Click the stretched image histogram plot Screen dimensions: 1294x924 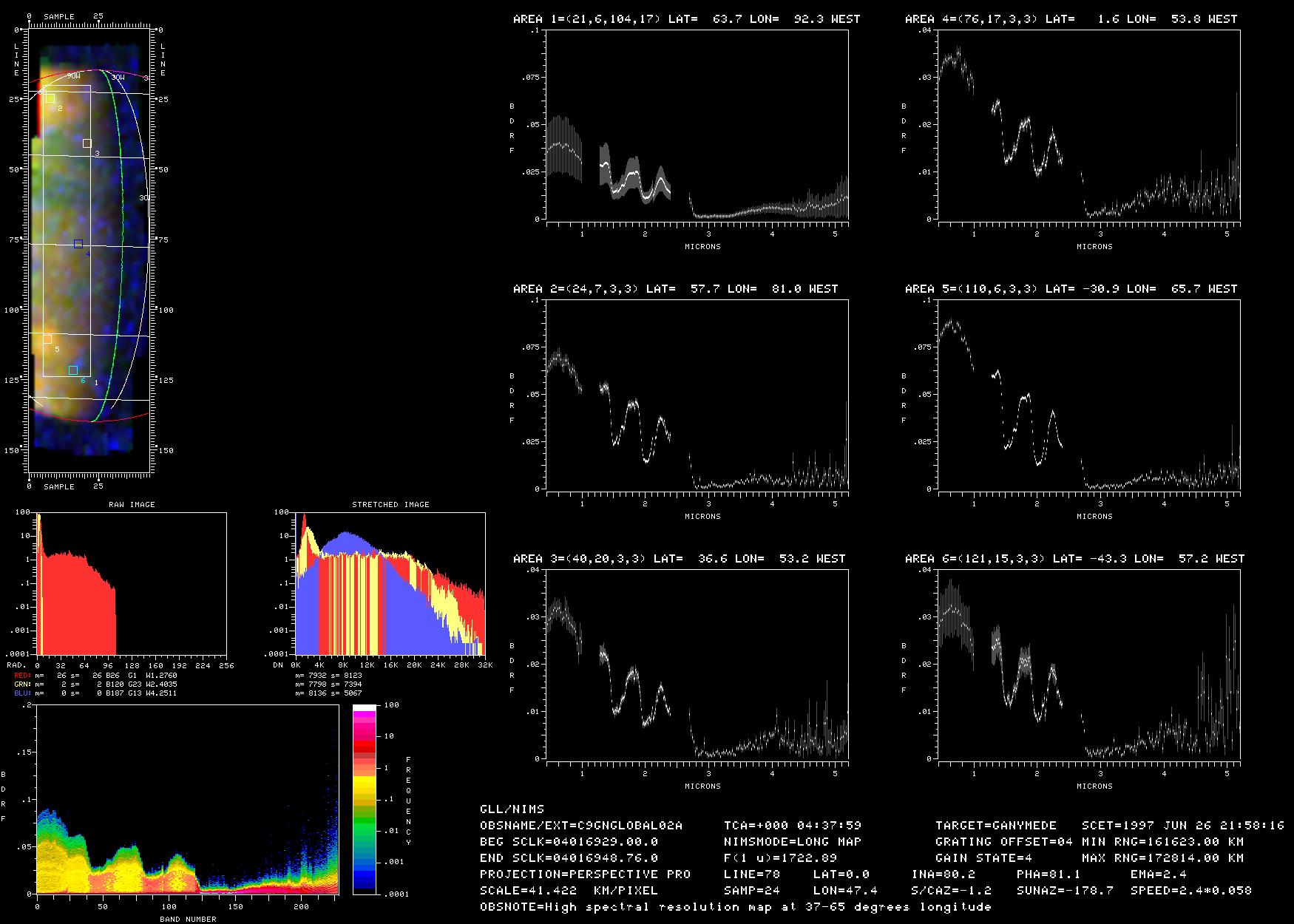point(390,584)
